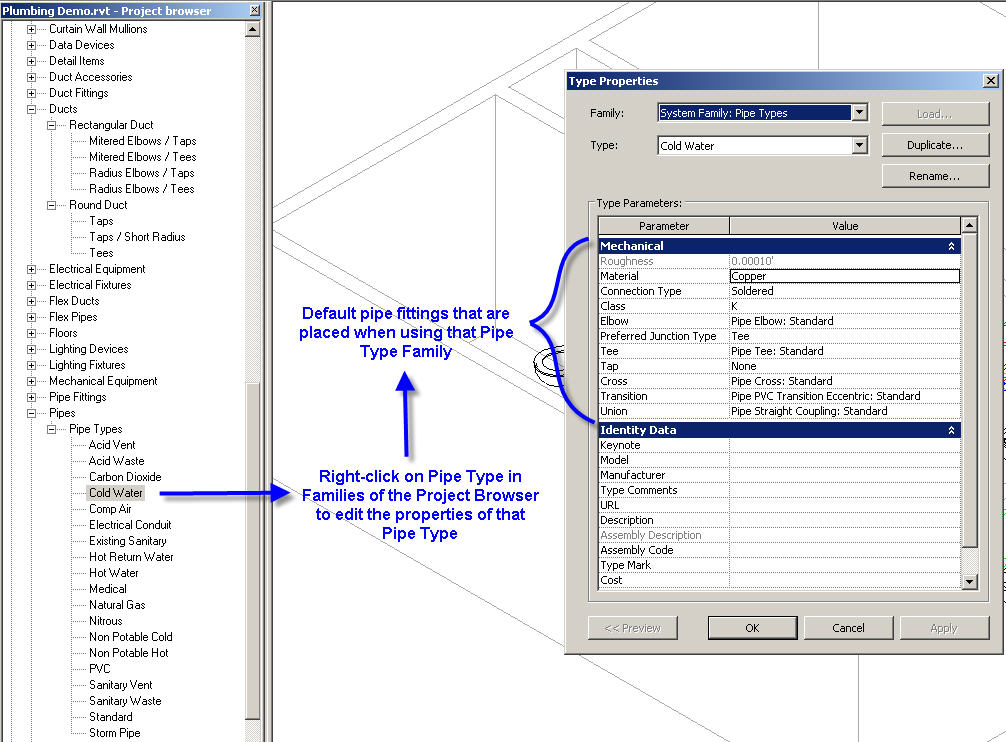This screenshot has height=742, width=1006.
Task: Select the Elbow value Pipe Elbow: Standard
Action: [x=845, y=321]
